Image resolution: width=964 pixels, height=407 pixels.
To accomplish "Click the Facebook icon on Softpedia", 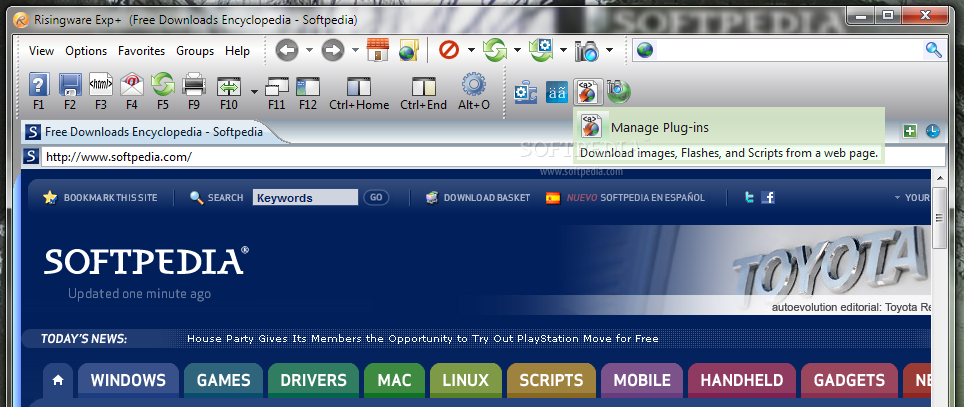I will [x=768, y=197].
